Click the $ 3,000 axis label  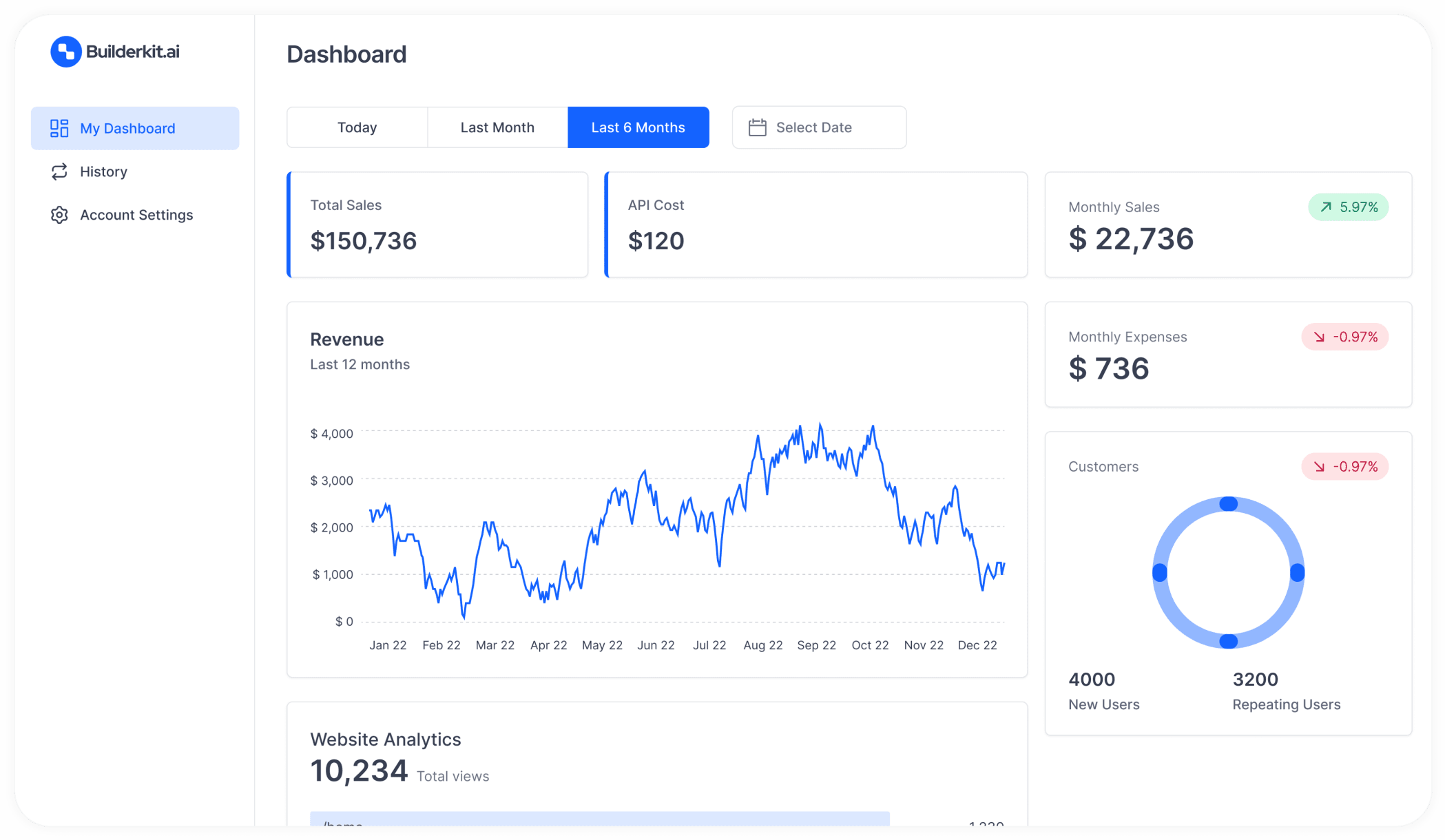(x=332, y=481)
